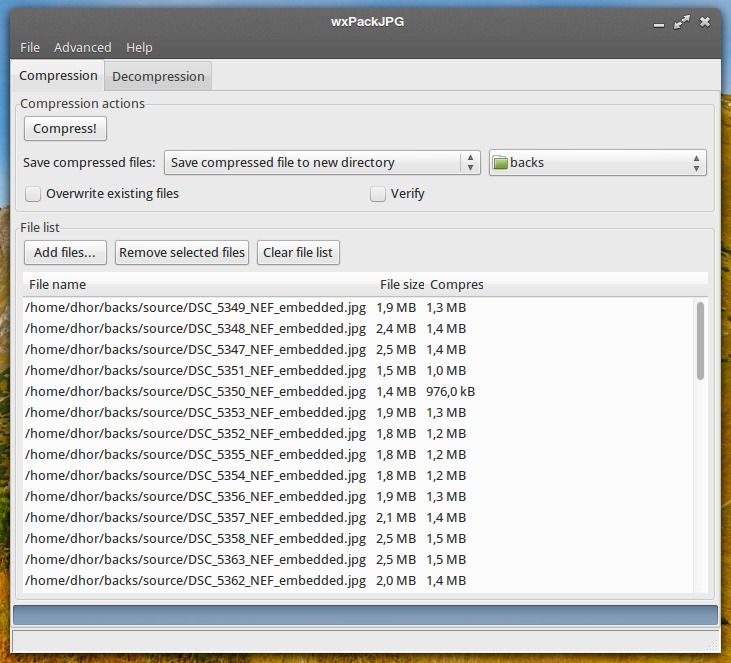Viewport: 731px width, 663px height.
Task: Click the green backs folder icon
Action: click(500, 163)
